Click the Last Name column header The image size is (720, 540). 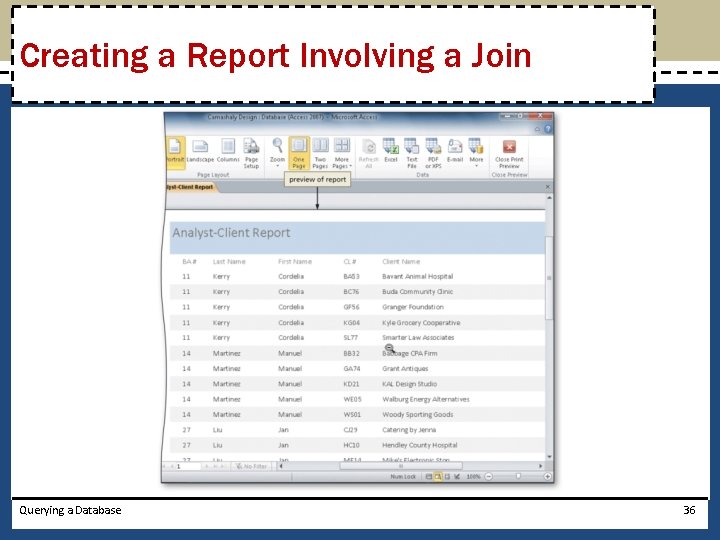click(x=229, y=262)
